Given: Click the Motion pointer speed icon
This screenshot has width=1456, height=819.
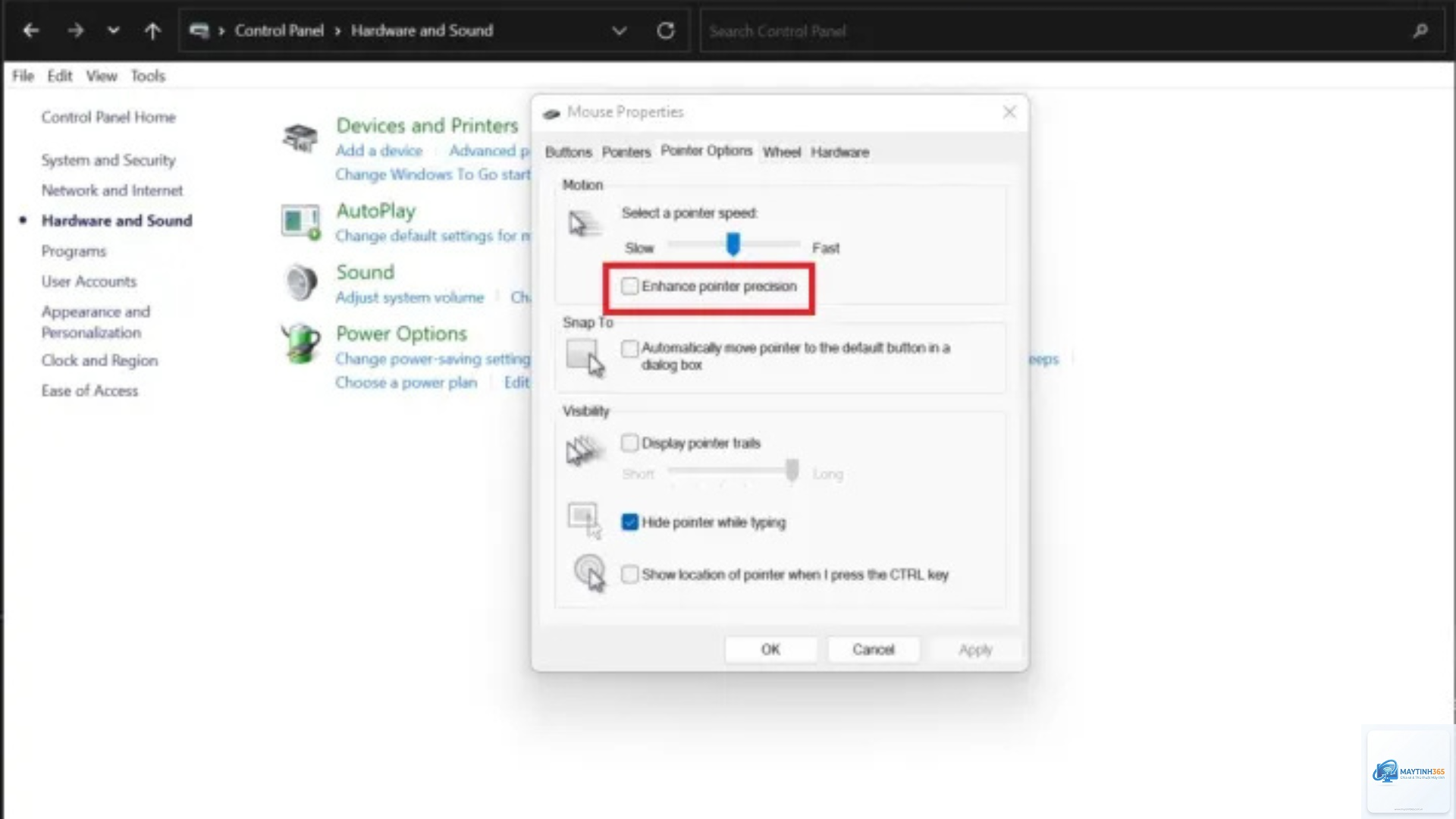Looking at the screenshot, I should [x=585, y=224].
